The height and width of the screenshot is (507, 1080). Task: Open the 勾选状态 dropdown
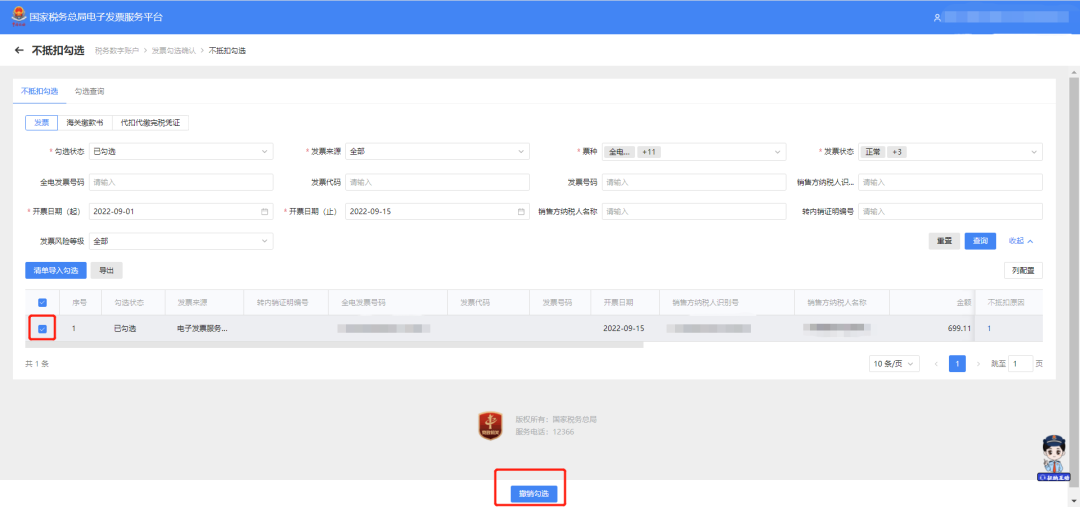pos(180,152)
